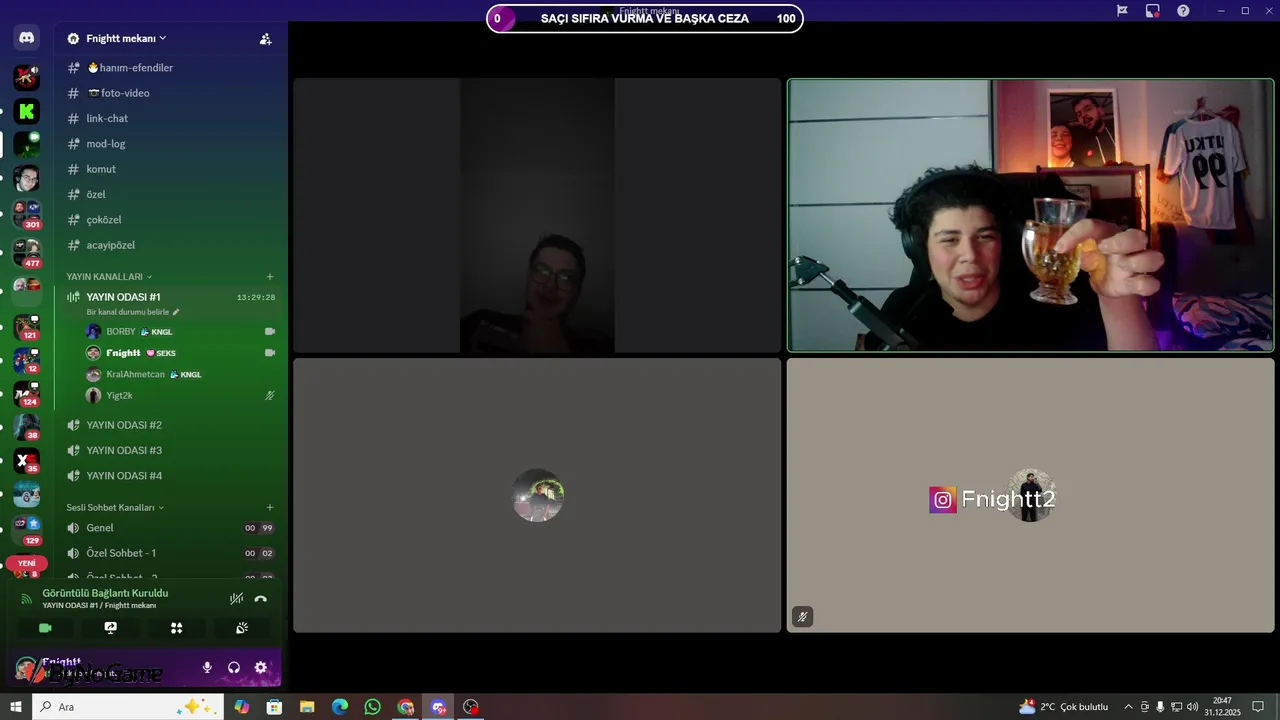This screenshot has height=720, width=1280.
Task: Open Windows Start menu
Action: (x=15, y=707)
